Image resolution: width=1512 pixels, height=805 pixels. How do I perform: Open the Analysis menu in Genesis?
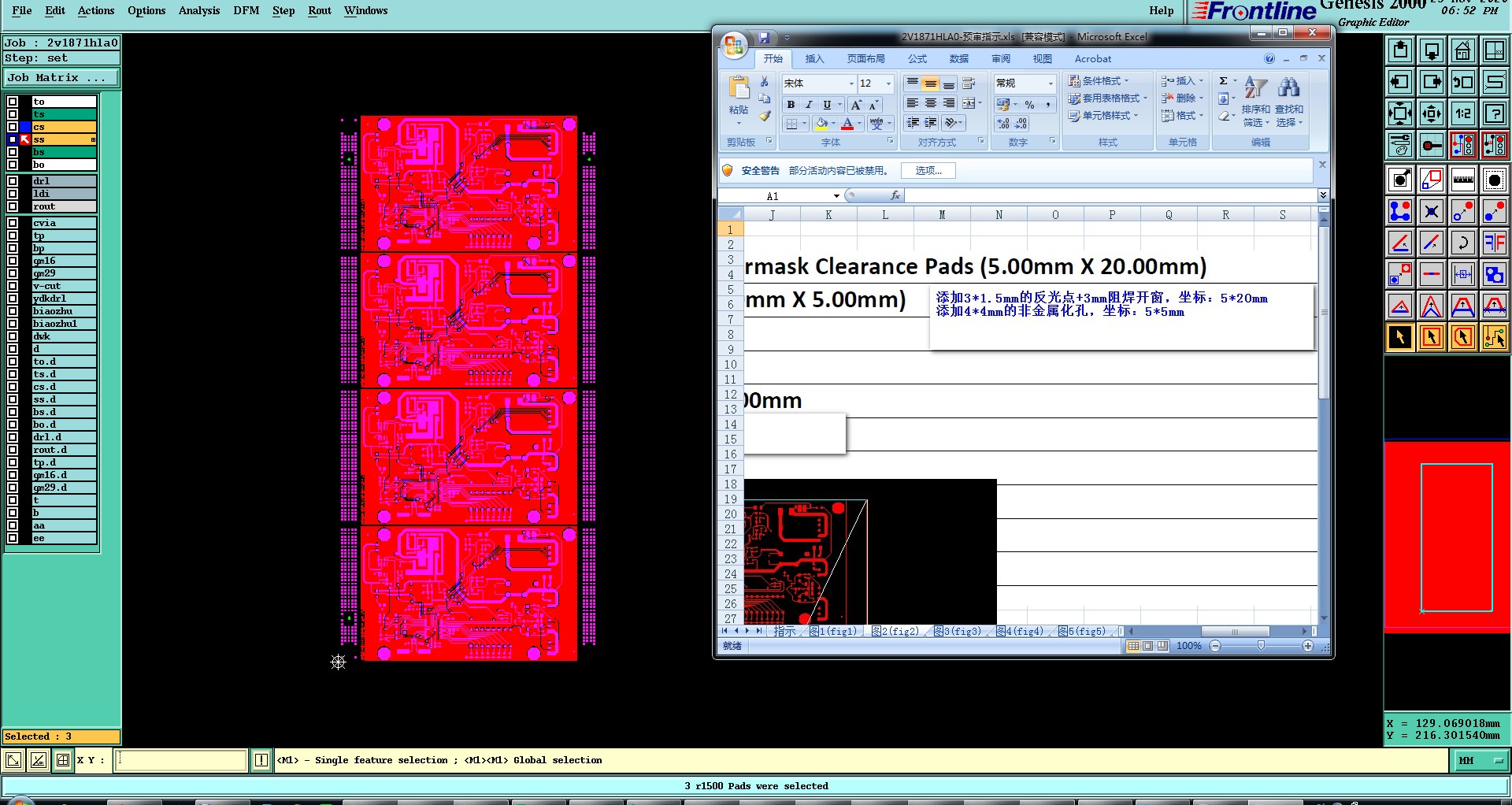(x=199, y=10)
